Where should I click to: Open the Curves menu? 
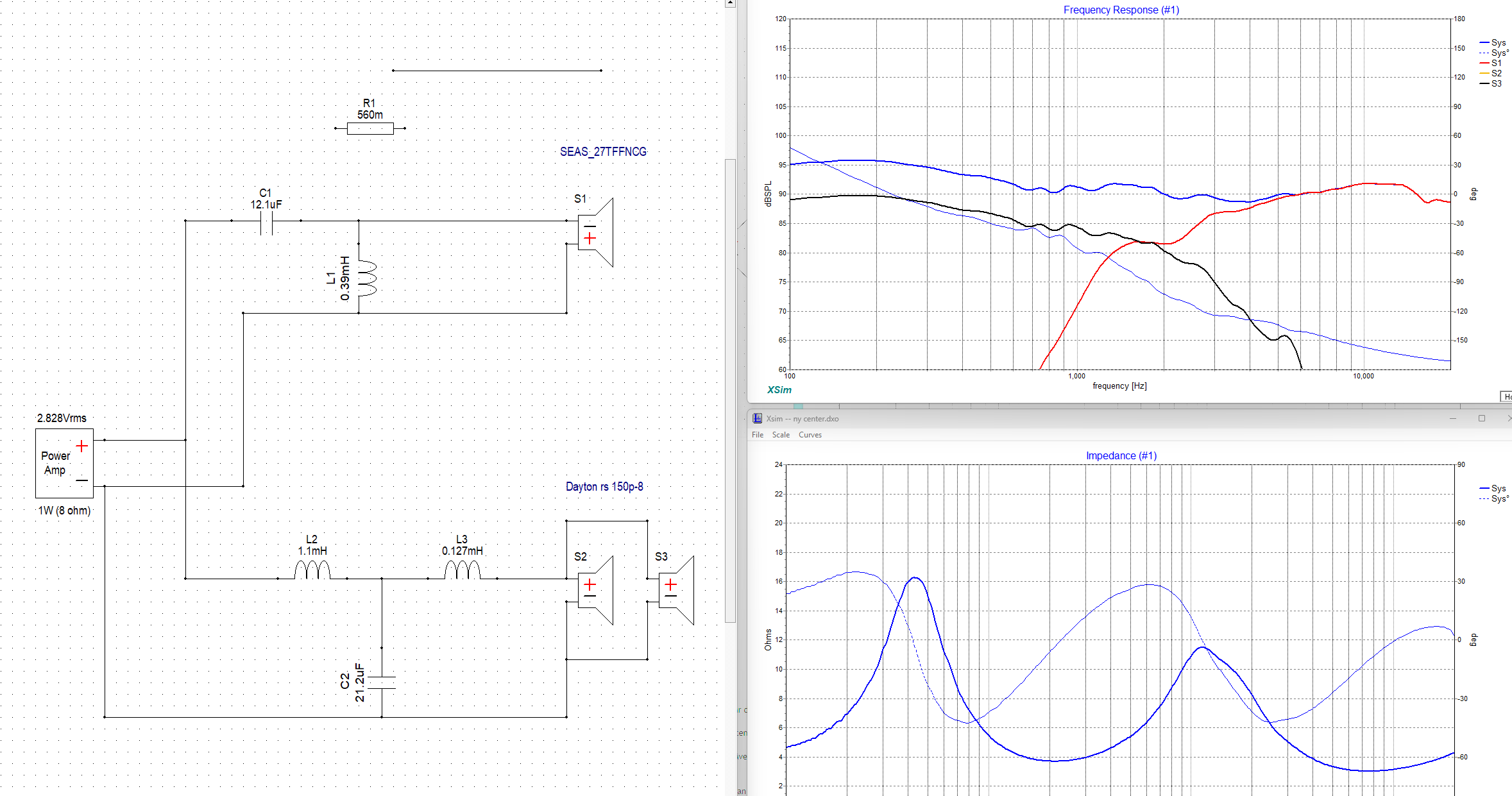pos(810,435)
